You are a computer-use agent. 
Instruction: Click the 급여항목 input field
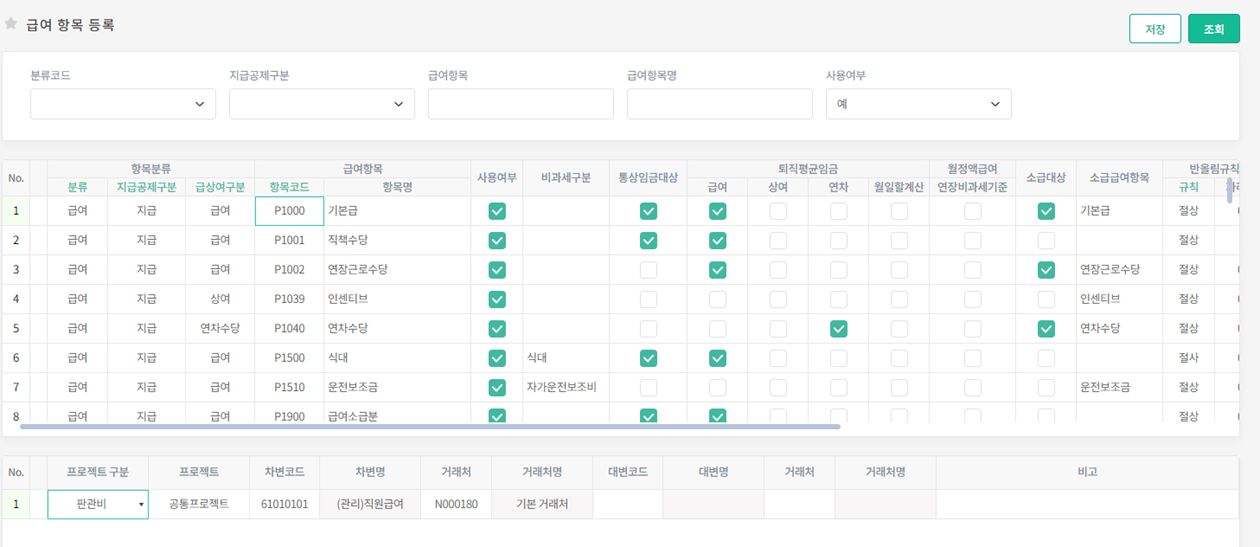(520, 104)
